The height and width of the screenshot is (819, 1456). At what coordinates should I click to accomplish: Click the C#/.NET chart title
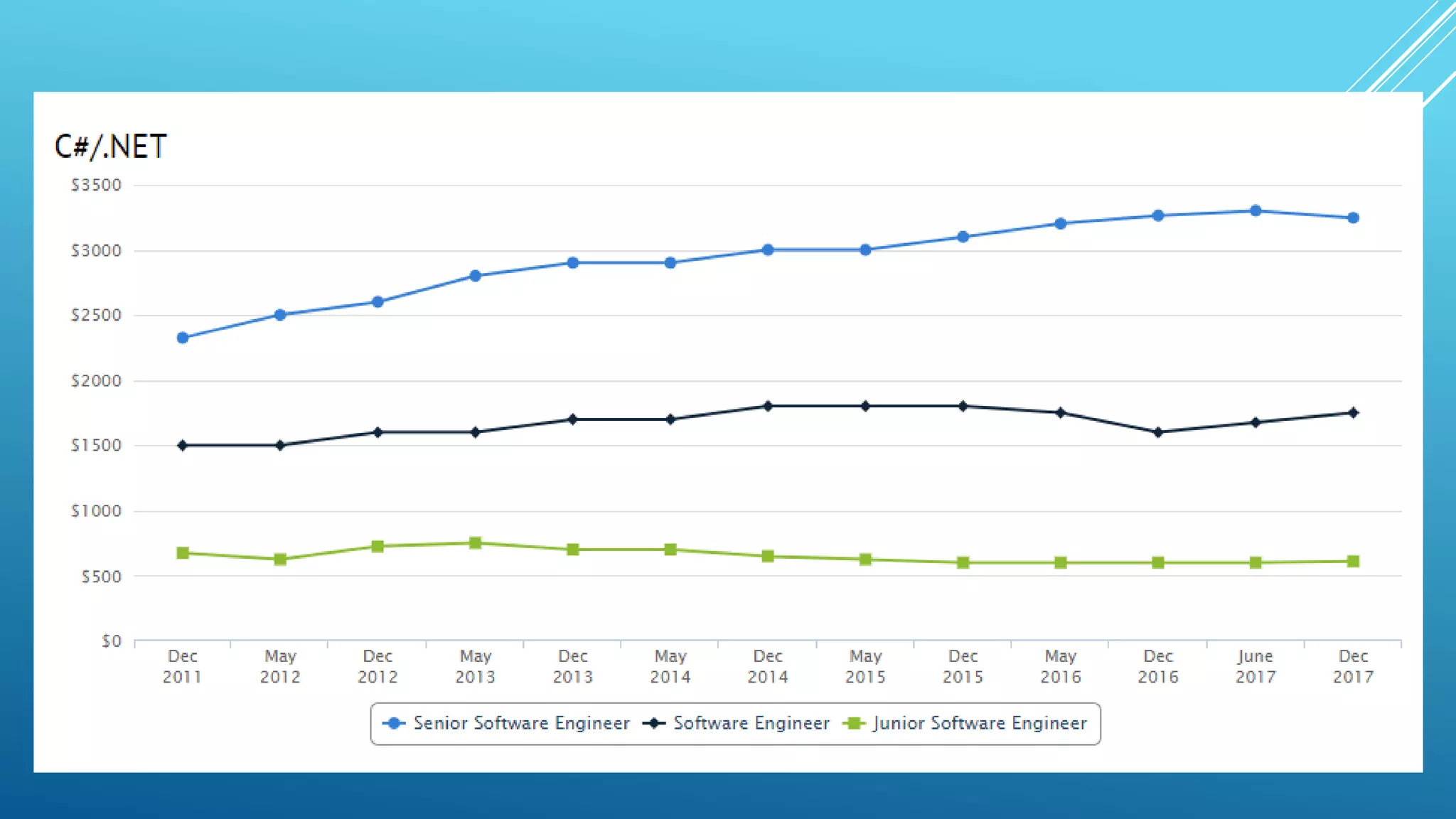click(x=111, y=146)
